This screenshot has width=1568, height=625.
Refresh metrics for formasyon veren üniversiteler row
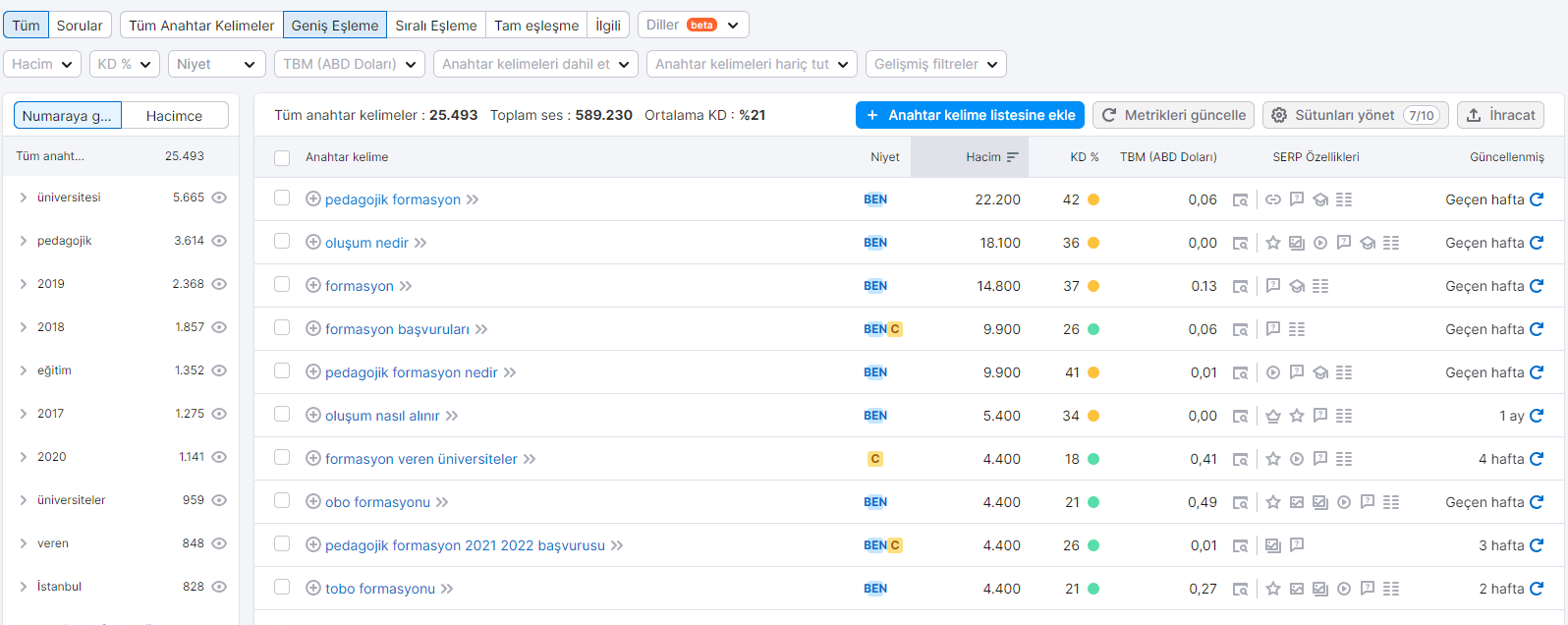pos(1537,459)
